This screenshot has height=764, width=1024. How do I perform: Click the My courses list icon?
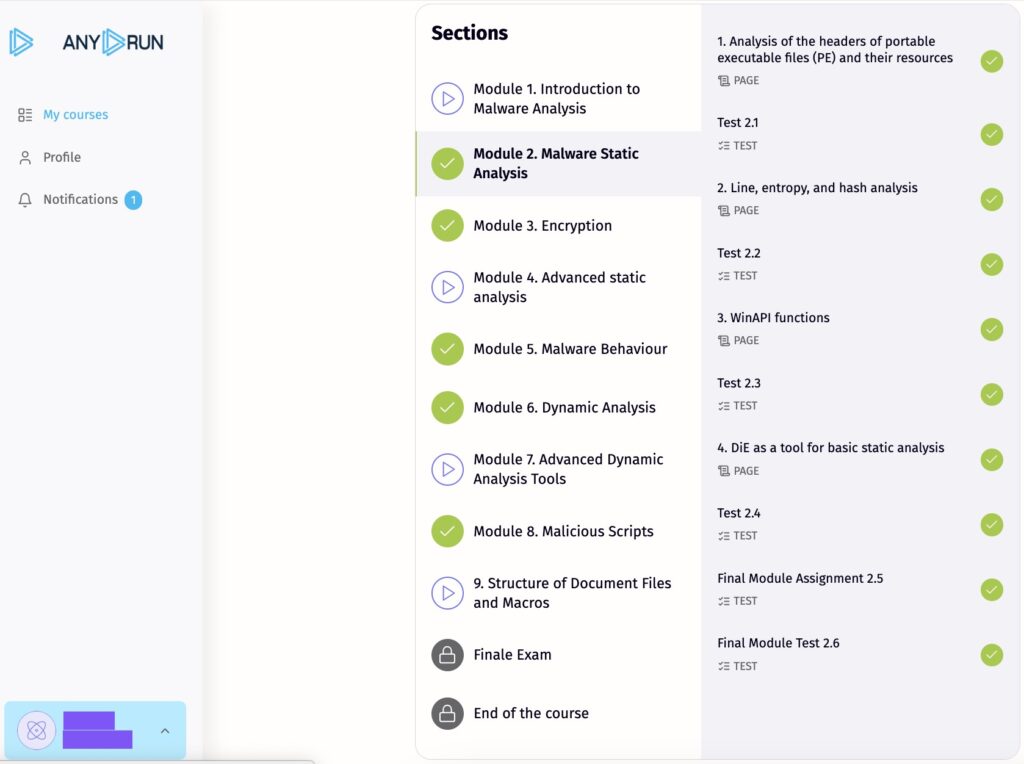point(25,115)
